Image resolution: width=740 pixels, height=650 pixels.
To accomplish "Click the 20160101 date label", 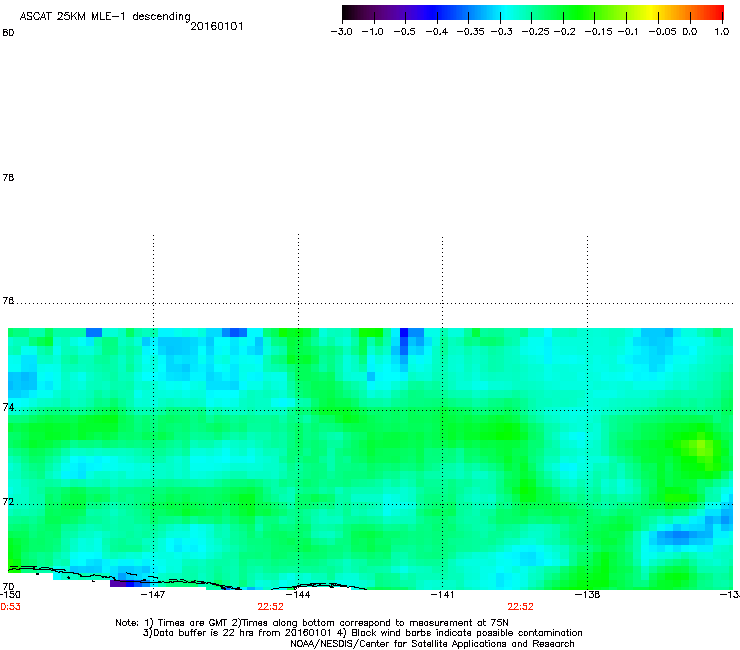I will [x=217, y=26].
